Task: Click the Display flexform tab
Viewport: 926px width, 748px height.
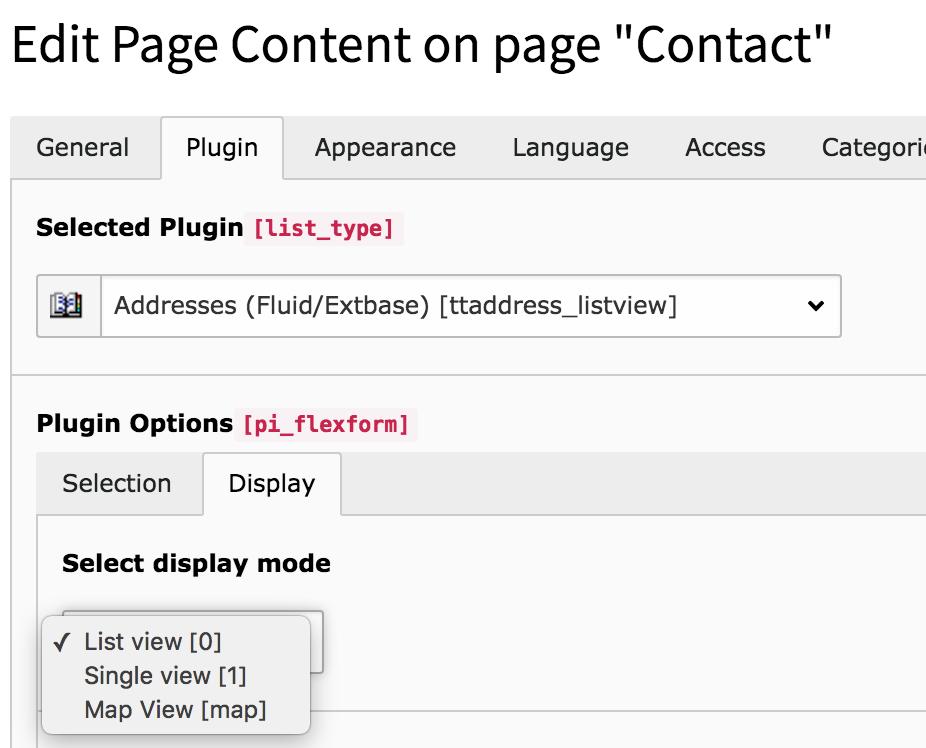Action: (x=272, y=484)
